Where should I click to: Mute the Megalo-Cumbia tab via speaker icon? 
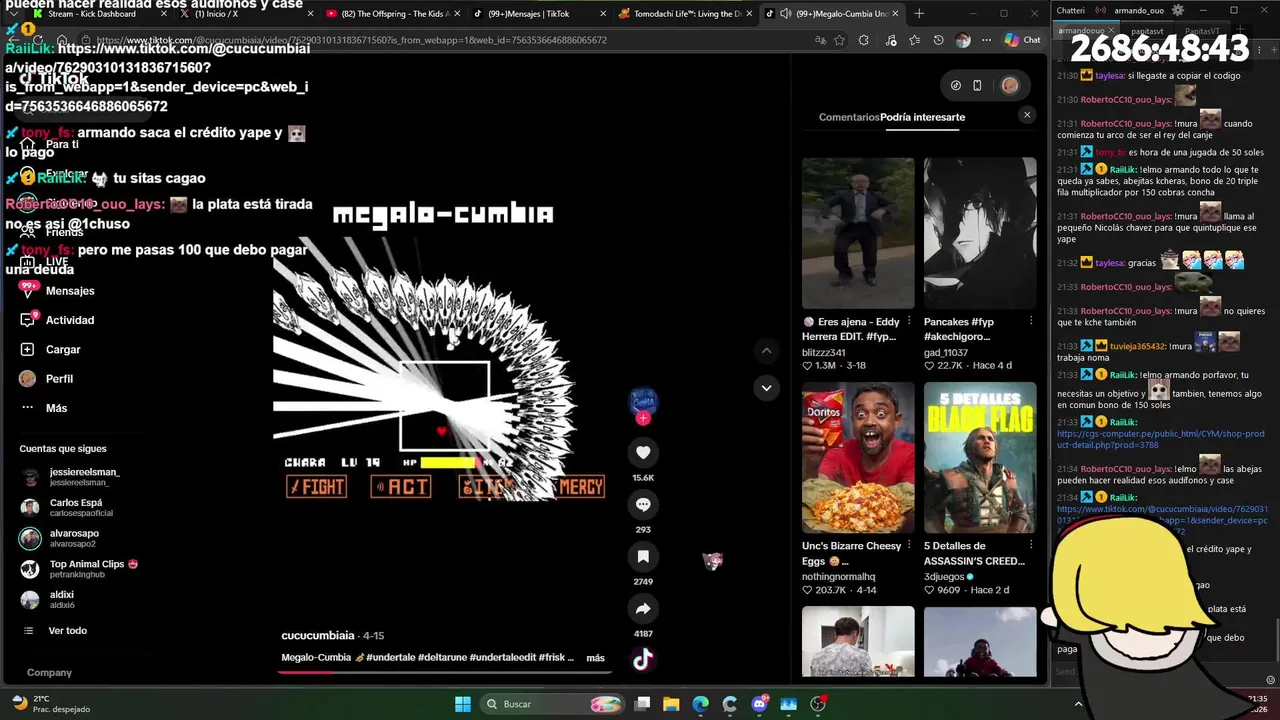785,14
